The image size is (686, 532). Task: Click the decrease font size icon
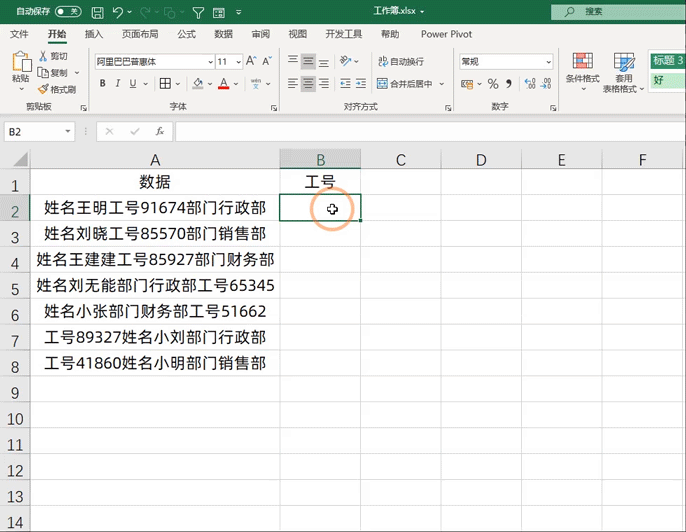(267, 61)
